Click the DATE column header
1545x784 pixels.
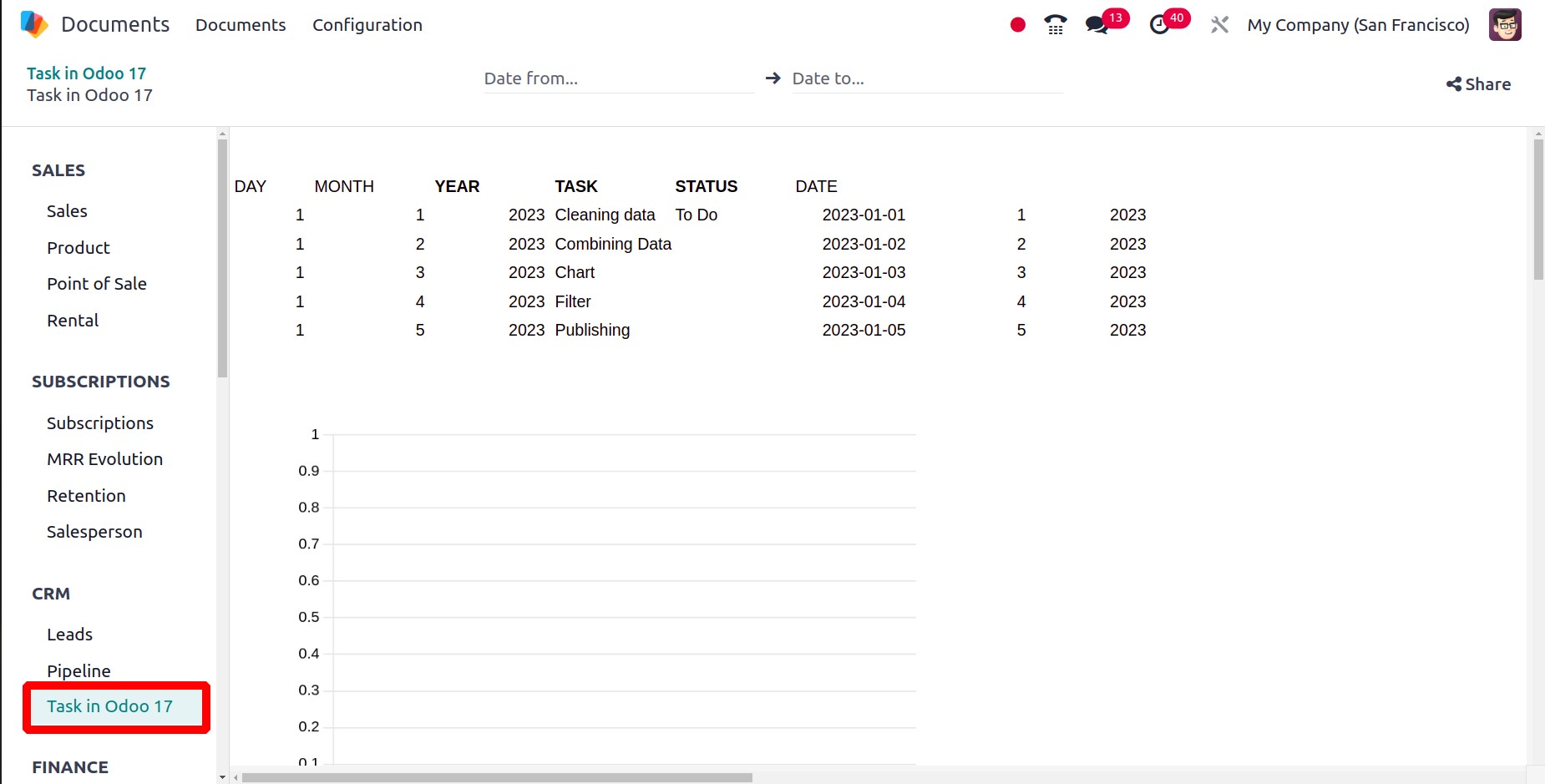point(817,186)
